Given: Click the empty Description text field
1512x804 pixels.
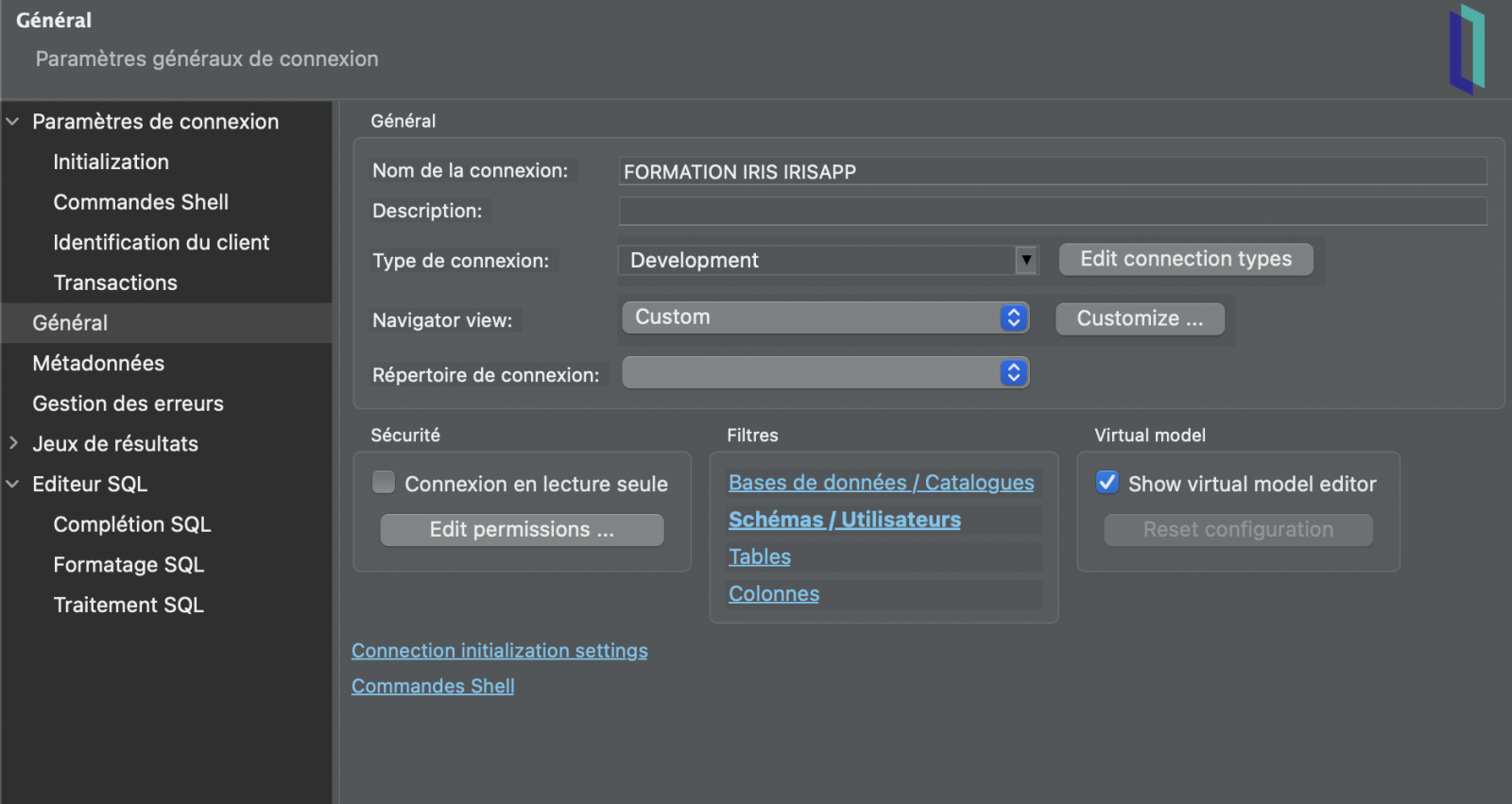Looking at the screenshot, I should point(1052,212).
